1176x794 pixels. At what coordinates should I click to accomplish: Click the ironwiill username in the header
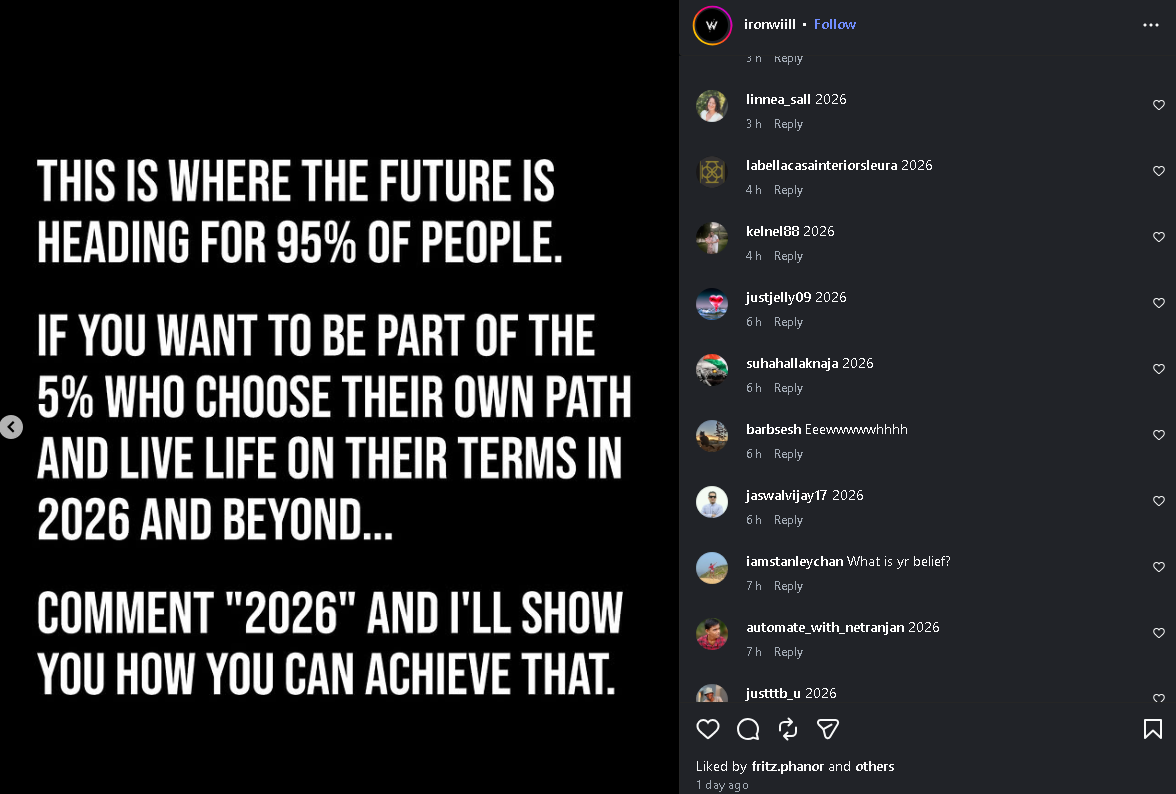click(x=770, y=24)
